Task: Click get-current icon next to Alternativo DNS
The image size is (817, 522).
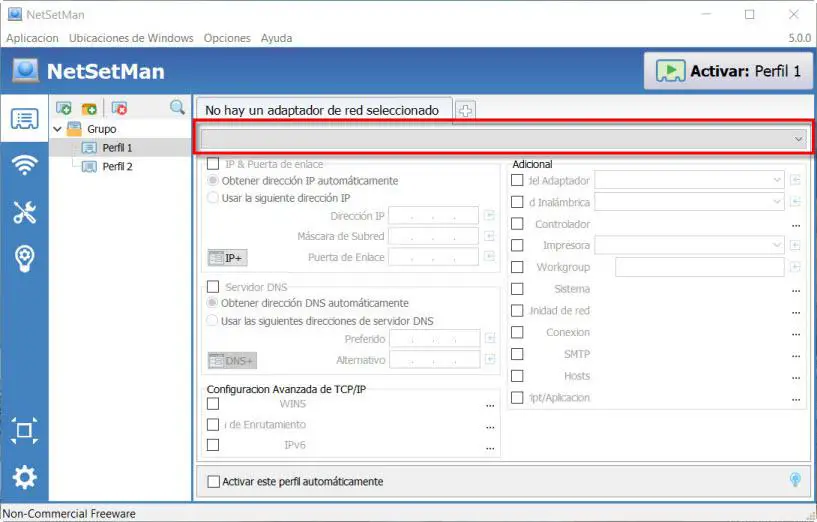Action: pyautogui.click(x=490, y=359)
